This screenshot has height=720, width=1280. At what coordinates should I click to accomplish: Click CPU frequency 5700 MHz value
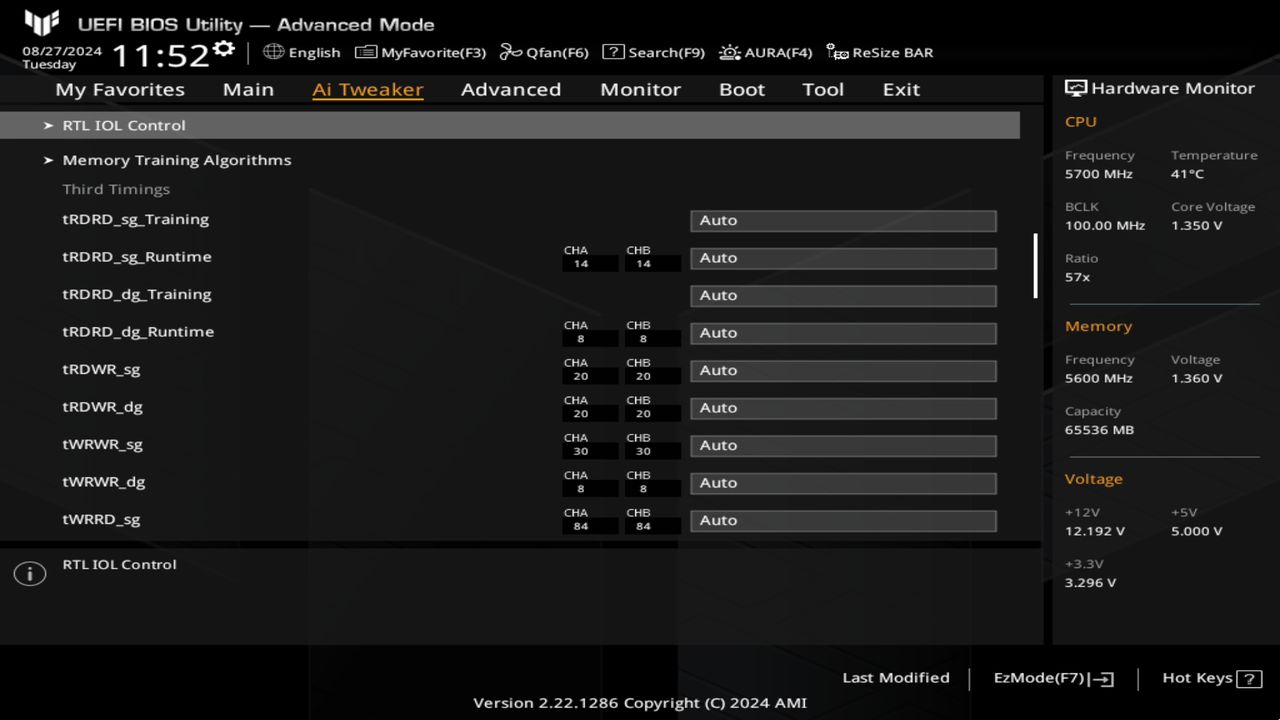coord(1099,174)
